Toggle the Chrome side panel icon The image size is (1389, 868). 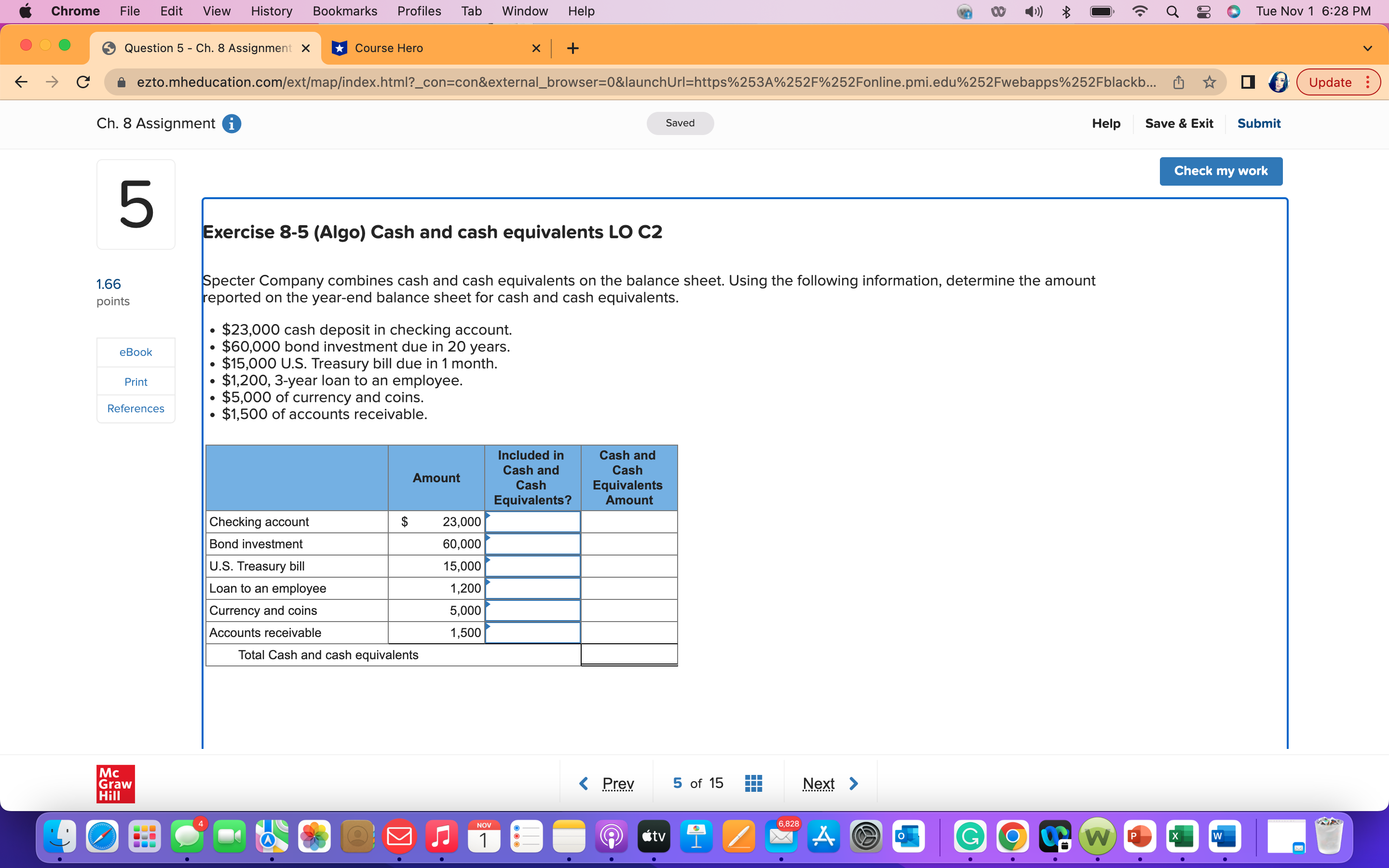(1247, 82)
